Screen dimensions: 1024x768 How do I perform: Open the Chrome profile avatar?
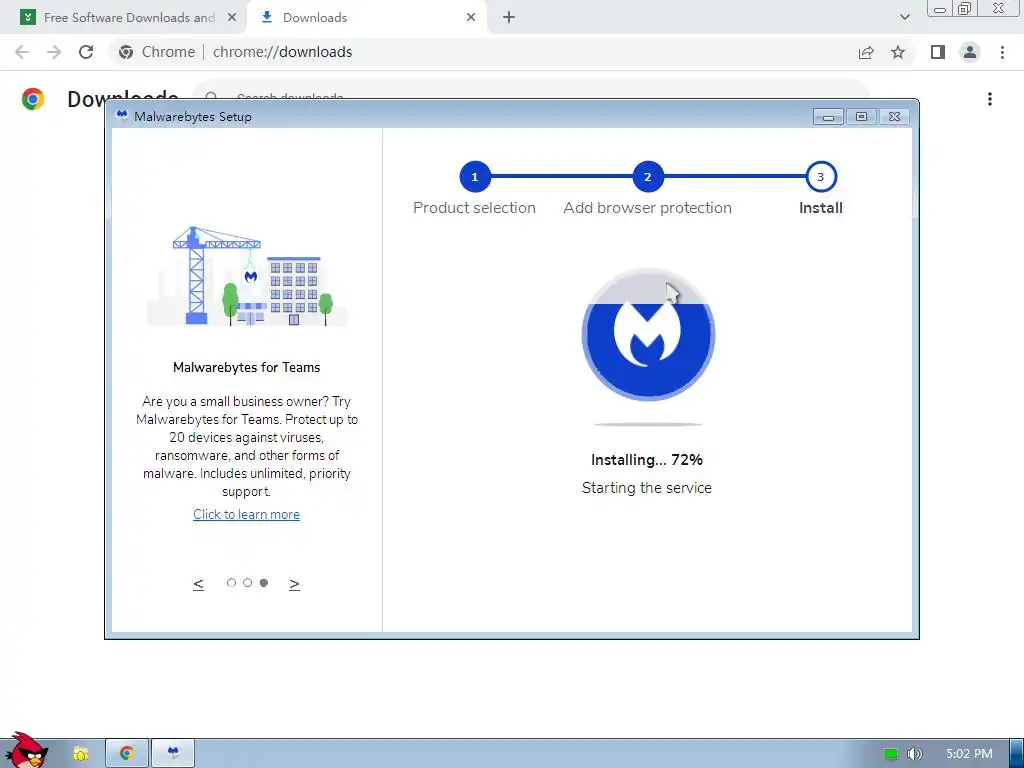(970, 52)
